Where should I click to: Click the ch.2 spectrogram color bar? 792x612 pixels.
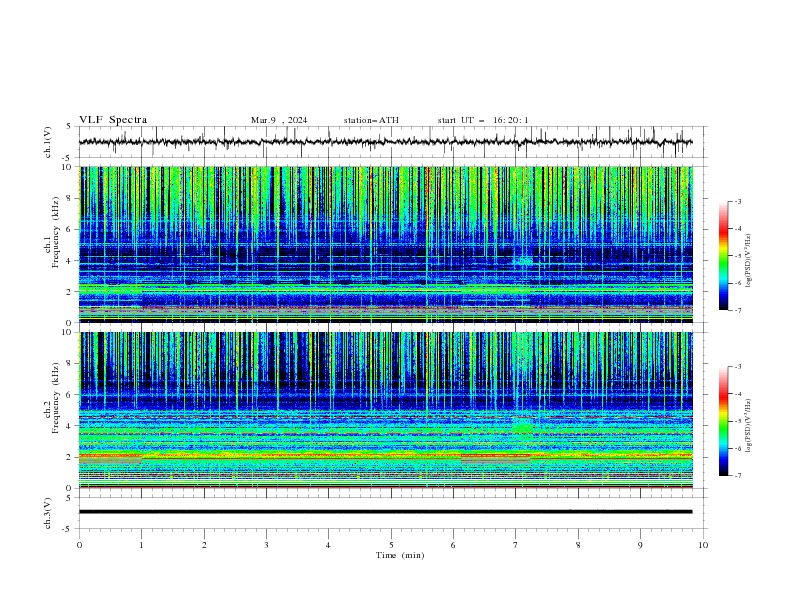[x=724, y=421]
